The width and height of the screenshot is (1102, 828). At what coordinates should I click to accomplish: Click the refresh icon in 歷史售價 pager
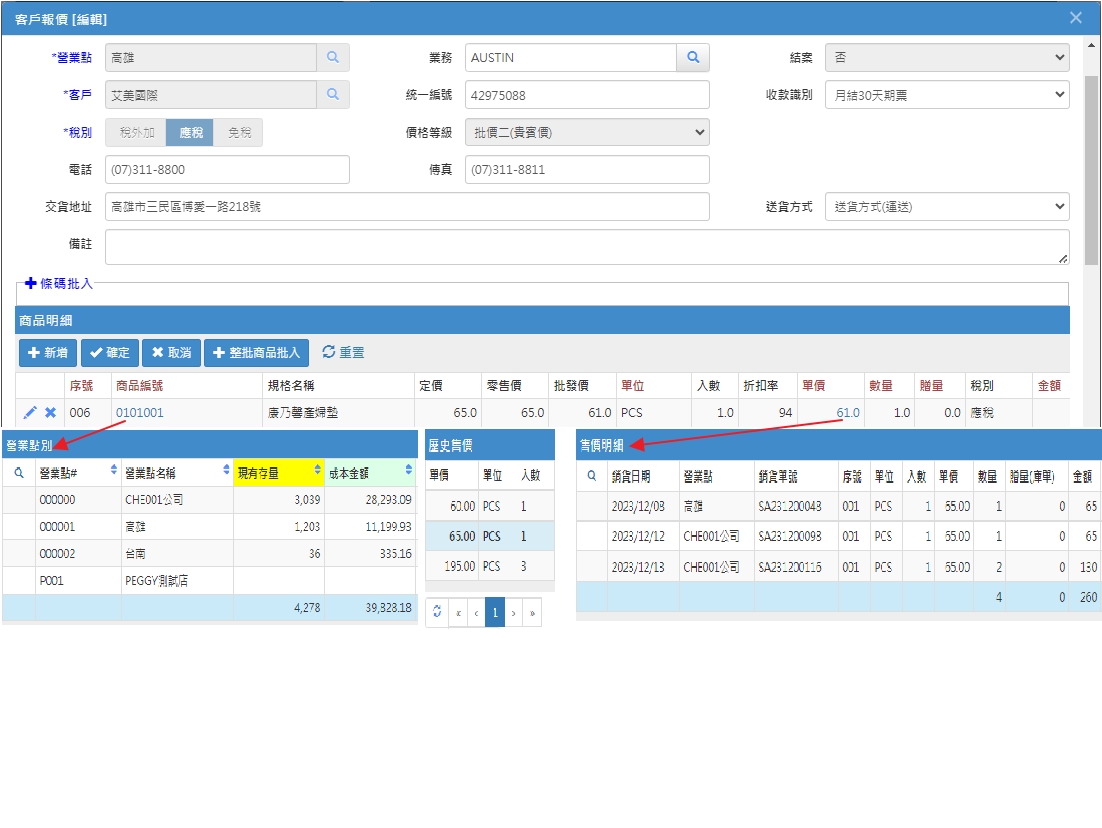click(x=436, y=612)
